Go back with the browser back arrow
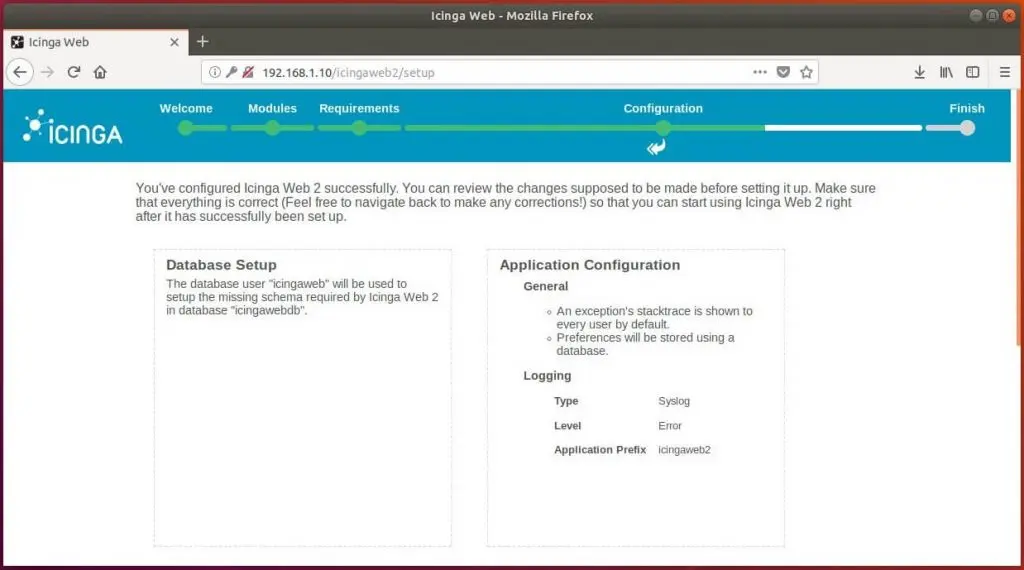 [x=20, y=72]
